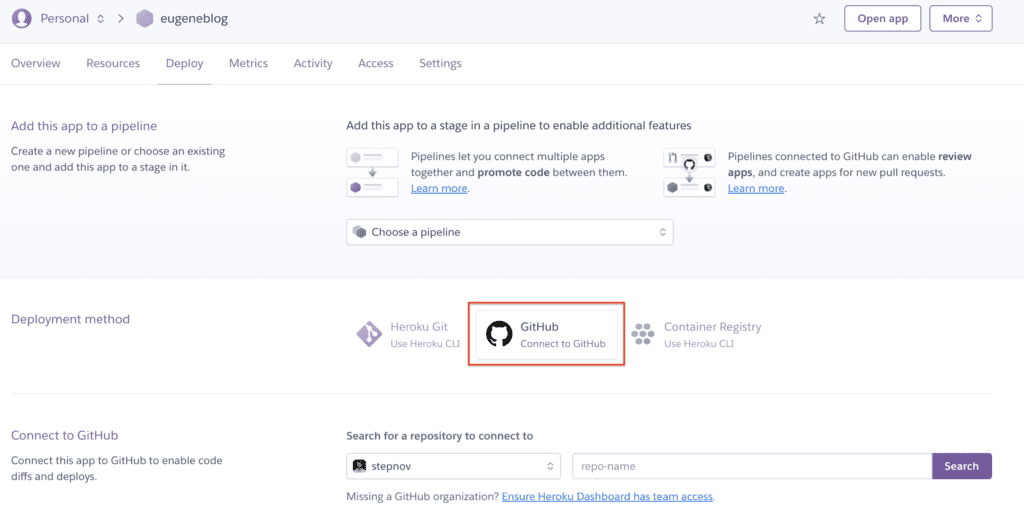The image size is (1024, 523).
Task: Open the stepnov organization dropdown
Action: click(453, 466)
